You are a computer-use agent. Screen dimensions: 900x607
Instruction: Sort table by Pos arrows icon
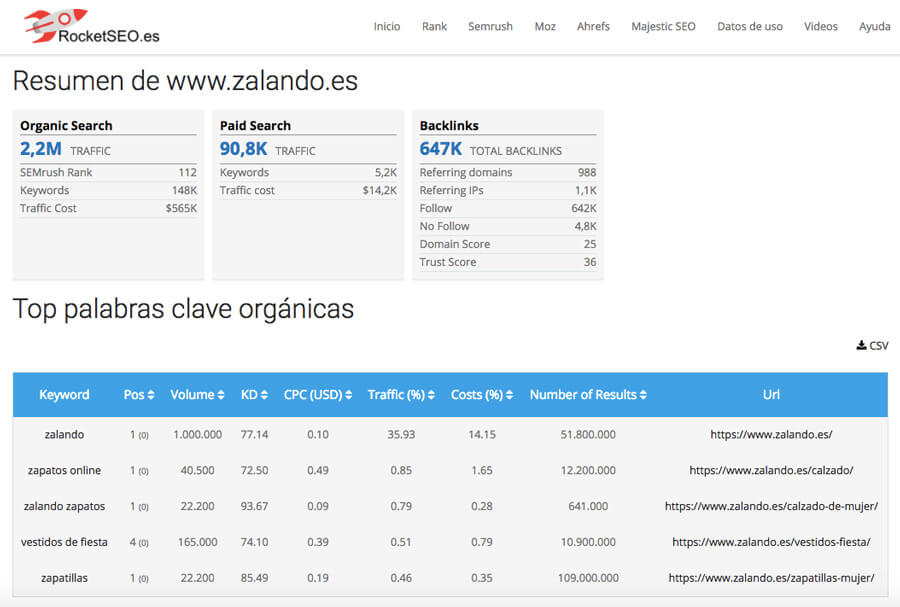[151, 395]
